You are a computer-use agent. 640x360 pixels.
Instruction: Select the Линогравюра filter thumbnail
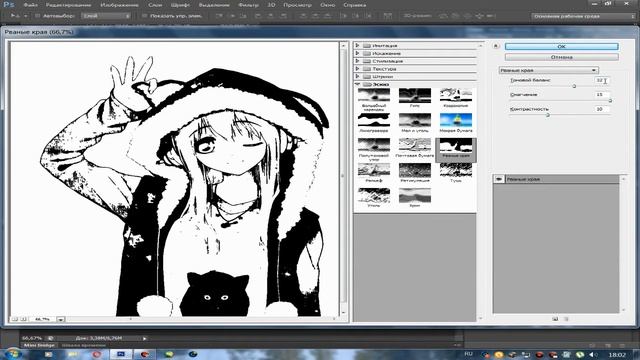374,121
